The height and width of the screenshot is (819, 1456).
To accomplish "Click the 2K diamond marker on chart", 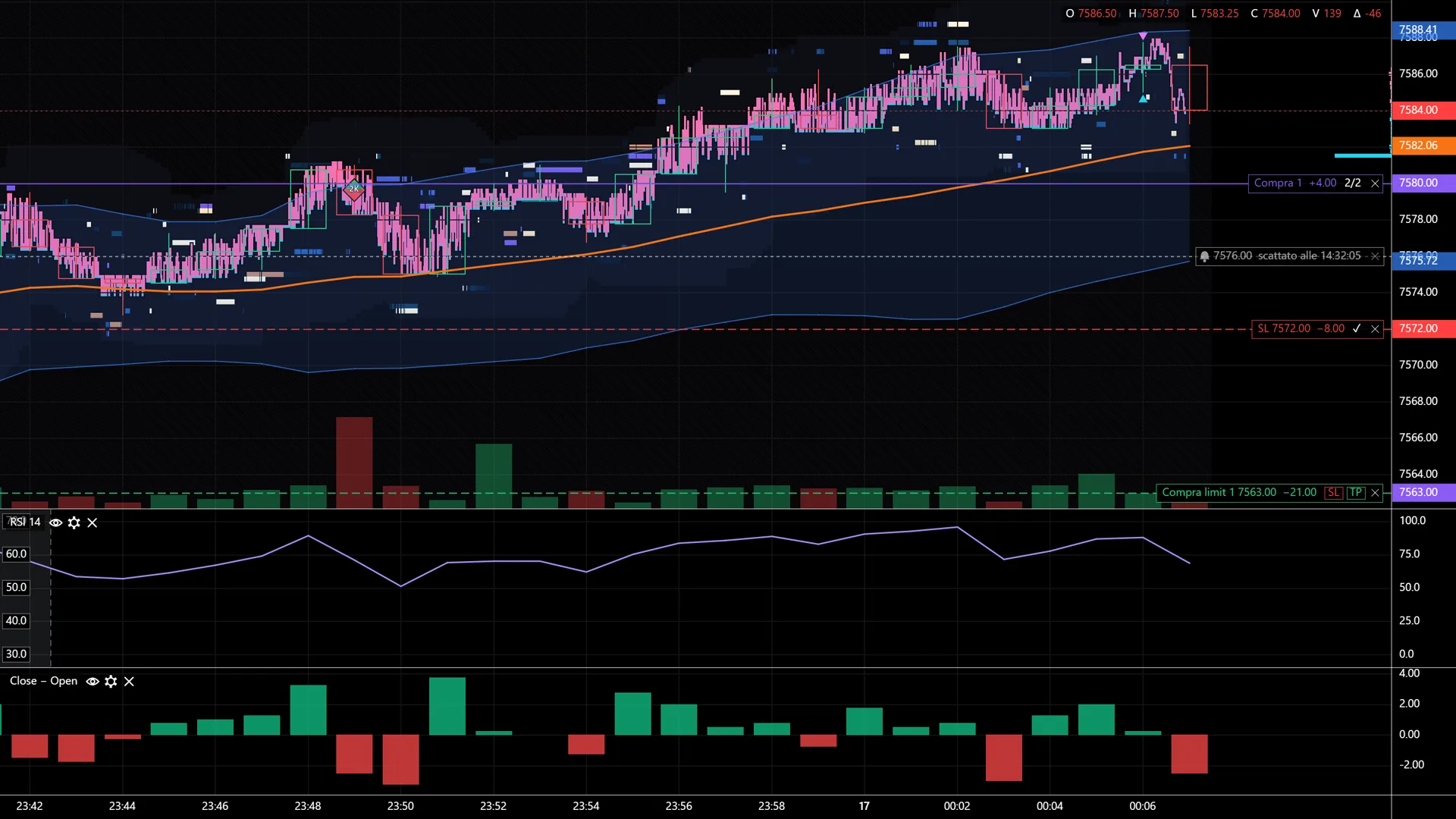I will pos(353,190).
